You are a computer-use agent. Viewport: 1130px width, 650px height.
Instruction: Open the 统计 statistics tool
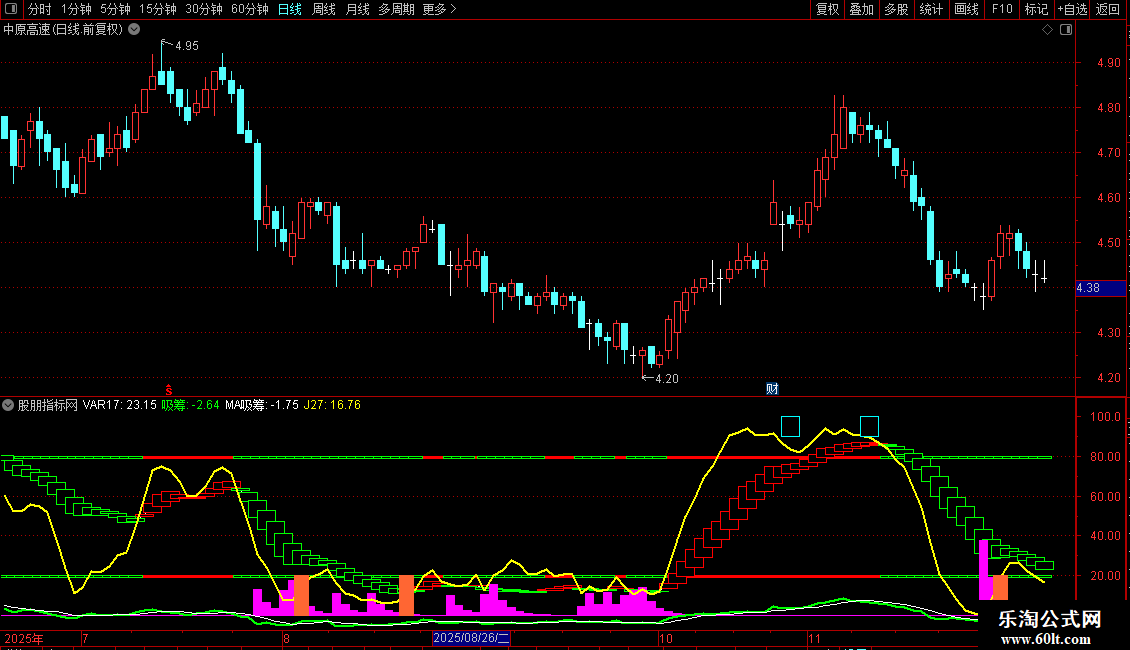931,9
